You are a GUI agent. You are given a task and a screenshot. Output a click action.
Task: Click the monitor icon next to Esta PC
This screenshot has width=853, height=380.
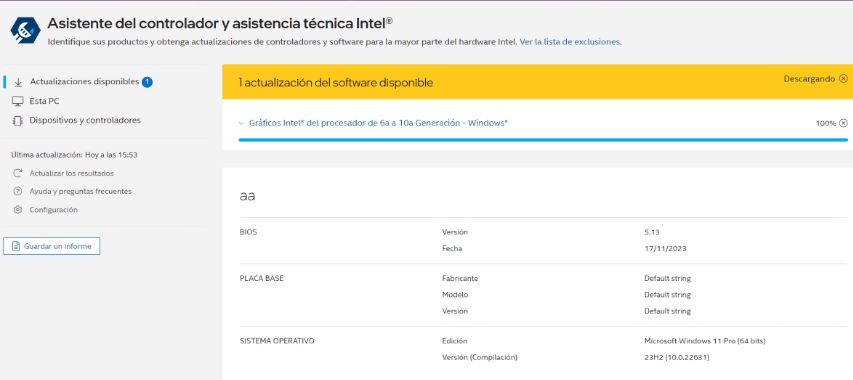click(x=18, y=101)
